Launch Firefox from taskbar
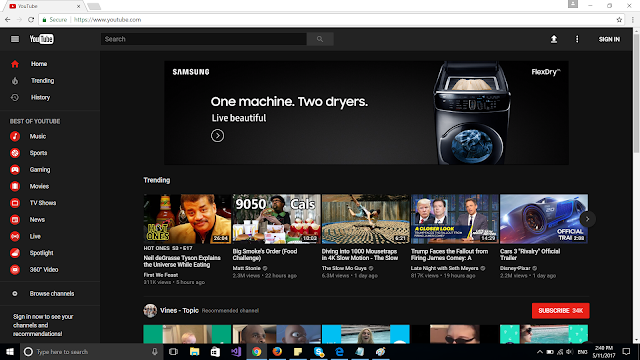The image size is (640, 360). pyautogui.click(x=277, y=352)
